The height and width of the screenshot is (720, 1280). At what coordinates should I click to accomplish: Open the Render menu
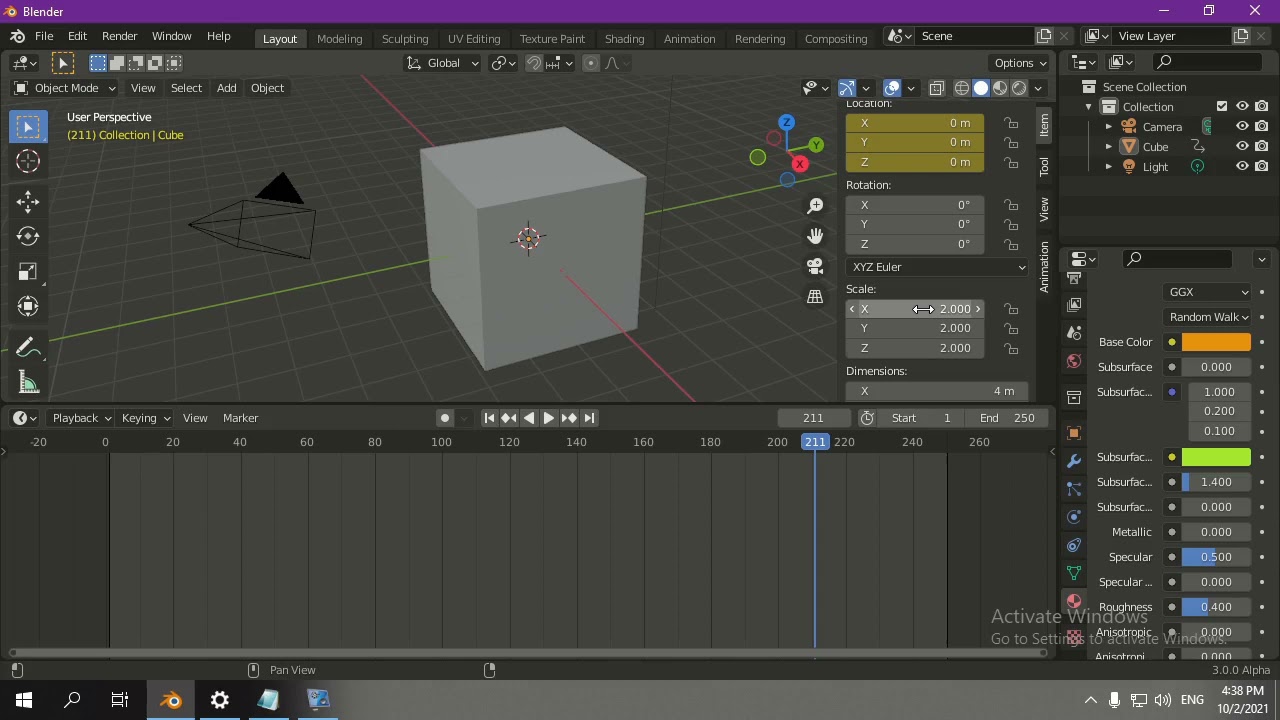[119, 36]
